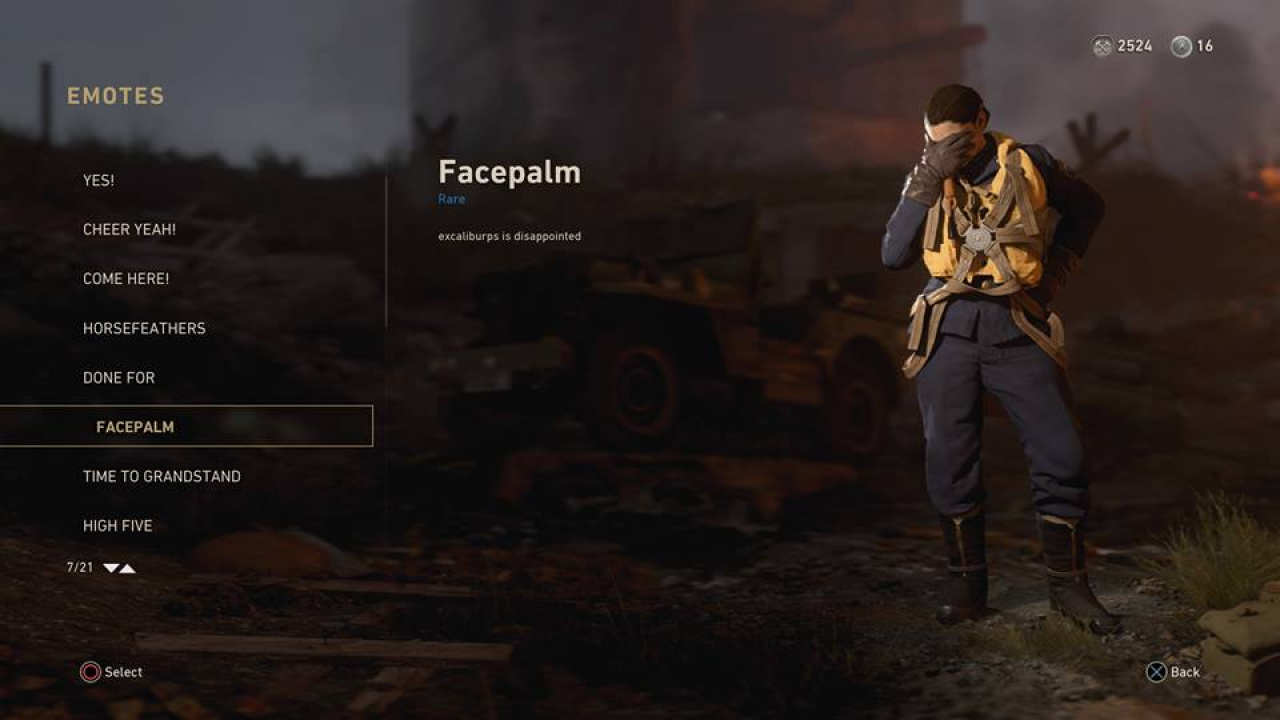Viewport: 1280px width, 720px height.
Task: Click the 7/21 emote position counter
Action: click(80, 567)
